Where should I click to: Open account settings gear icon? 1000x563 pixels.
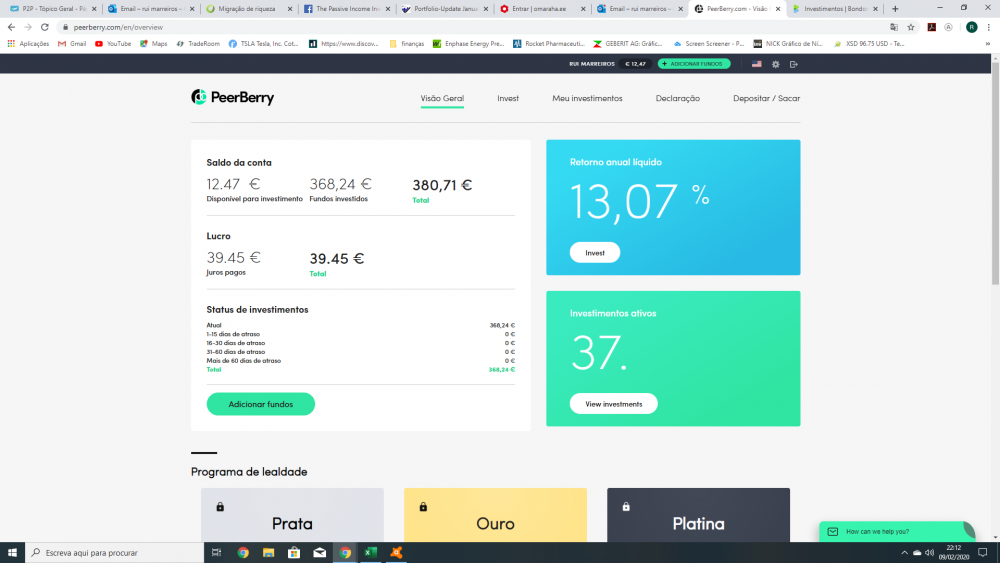[x=775, y=64]
